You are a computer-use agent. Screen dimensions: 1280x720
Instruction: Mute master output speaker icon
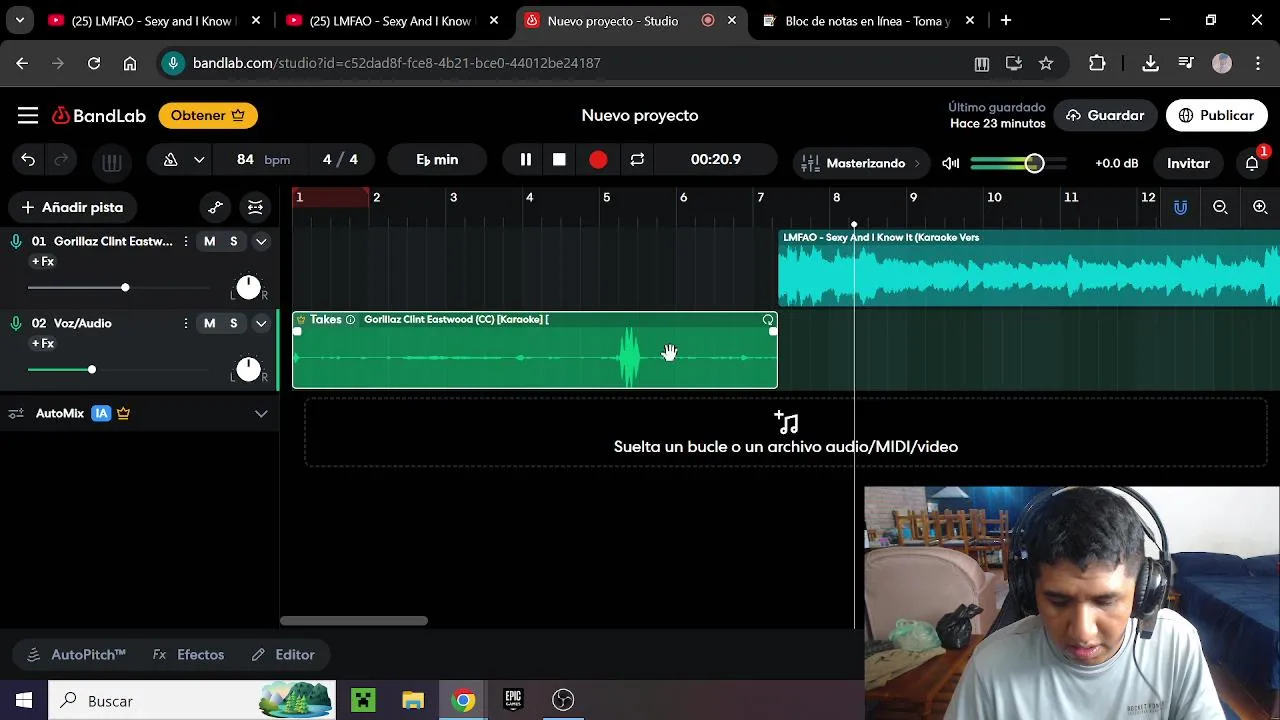(x=950, y=163)
